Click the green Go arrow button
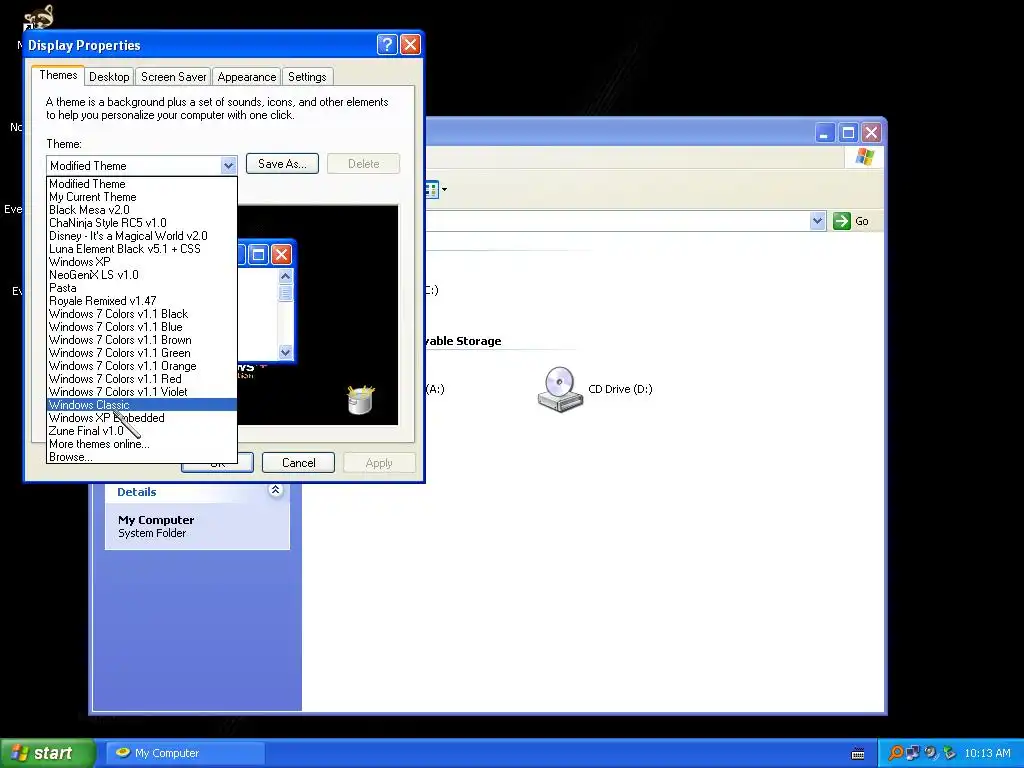The height and width of the screenshot is (768, 1024). tap(842, 221)
